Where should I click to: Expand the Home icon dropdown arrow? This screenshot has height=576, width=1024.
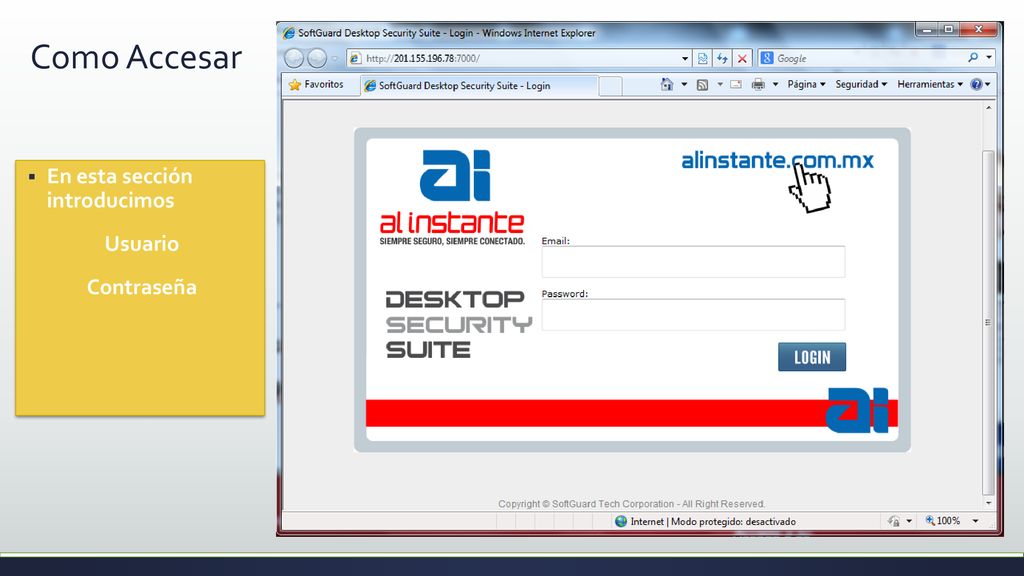(684, 84)
